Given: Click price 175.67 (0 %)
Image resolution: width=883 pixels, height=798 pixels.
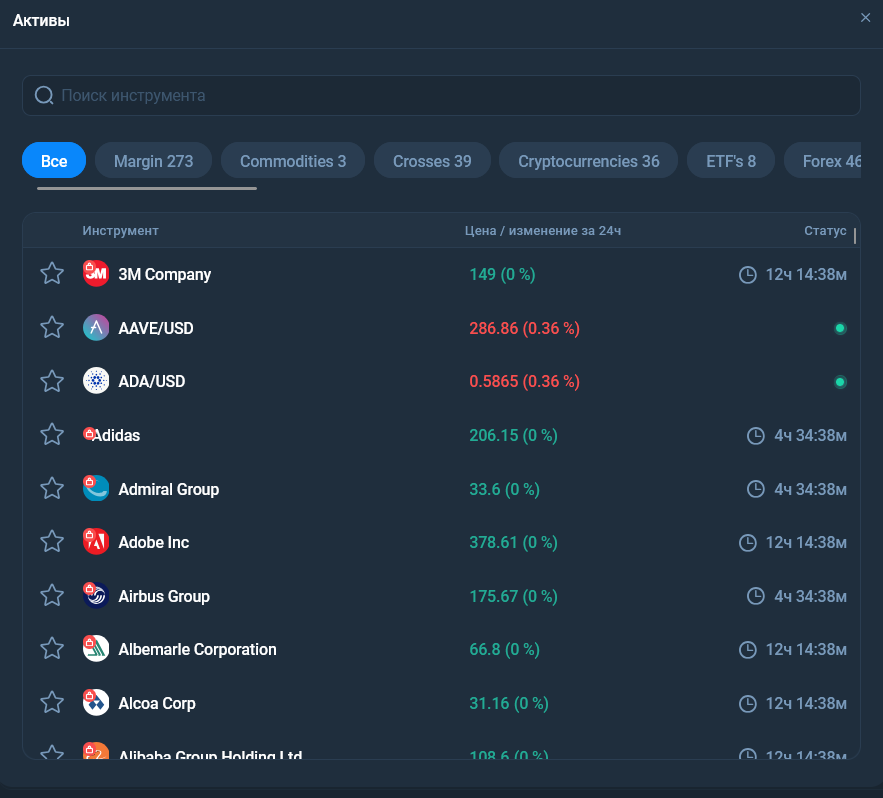Looking at the screenshot, I should point(513,596).
